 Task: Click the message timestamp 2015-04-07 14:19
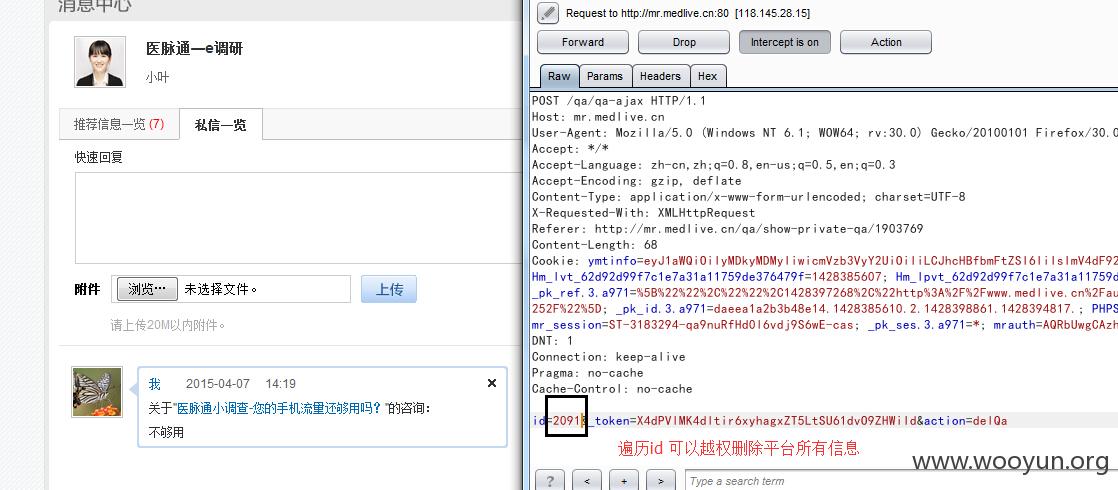click(x=241, y=384)
